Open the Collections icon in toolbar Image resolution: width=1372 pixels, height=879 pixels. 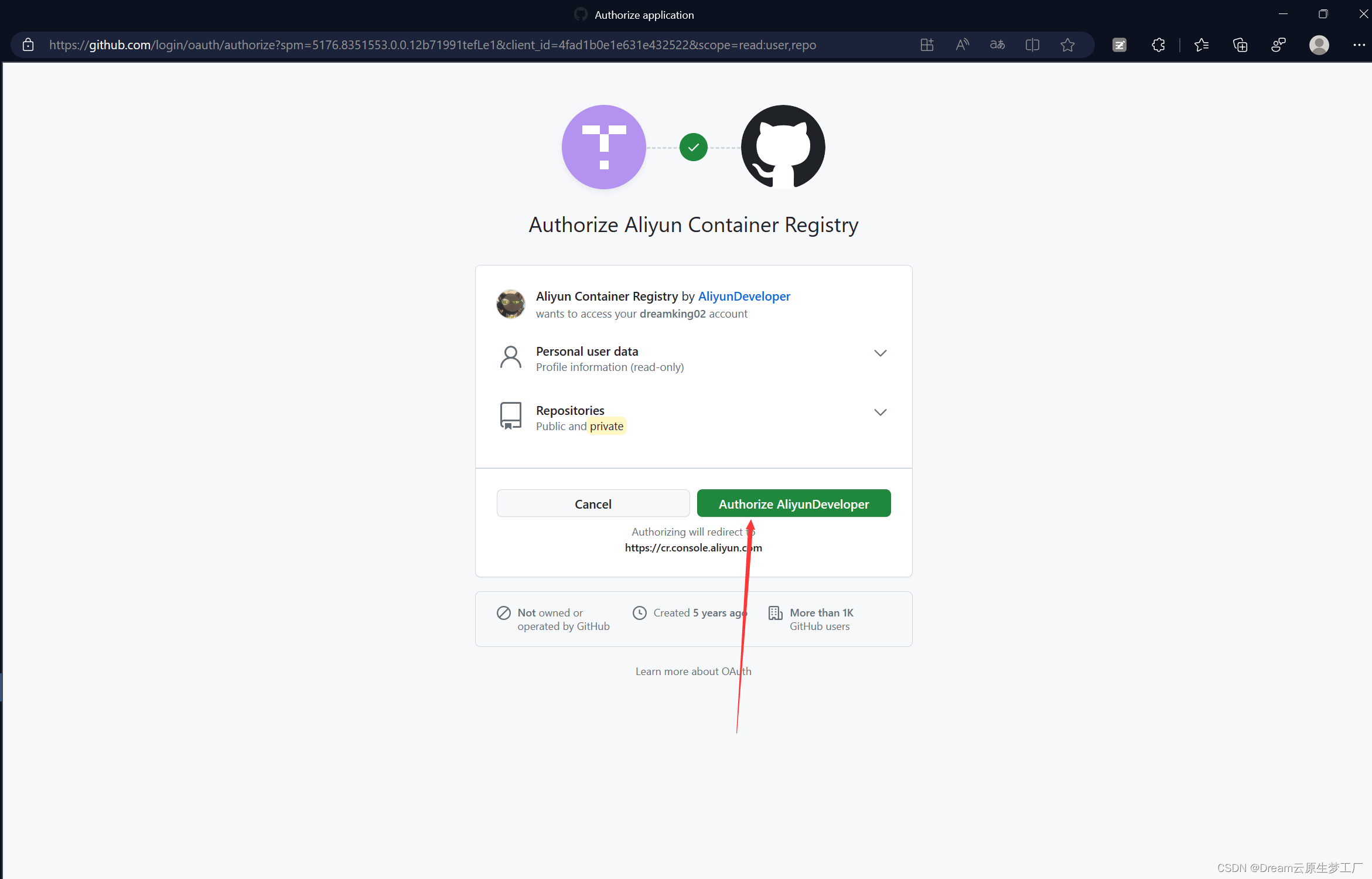1240,45
